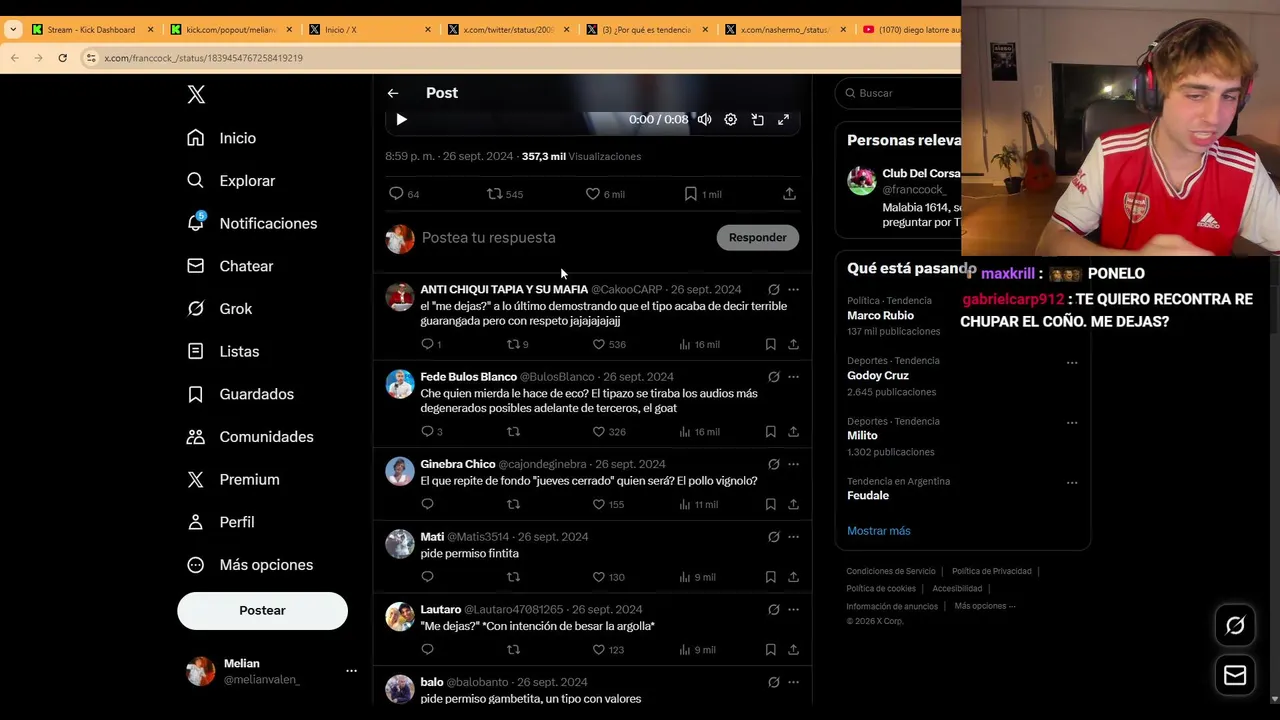Open Explorar in the sidebar
The image size is (1280, 720).
pos(231,181)
